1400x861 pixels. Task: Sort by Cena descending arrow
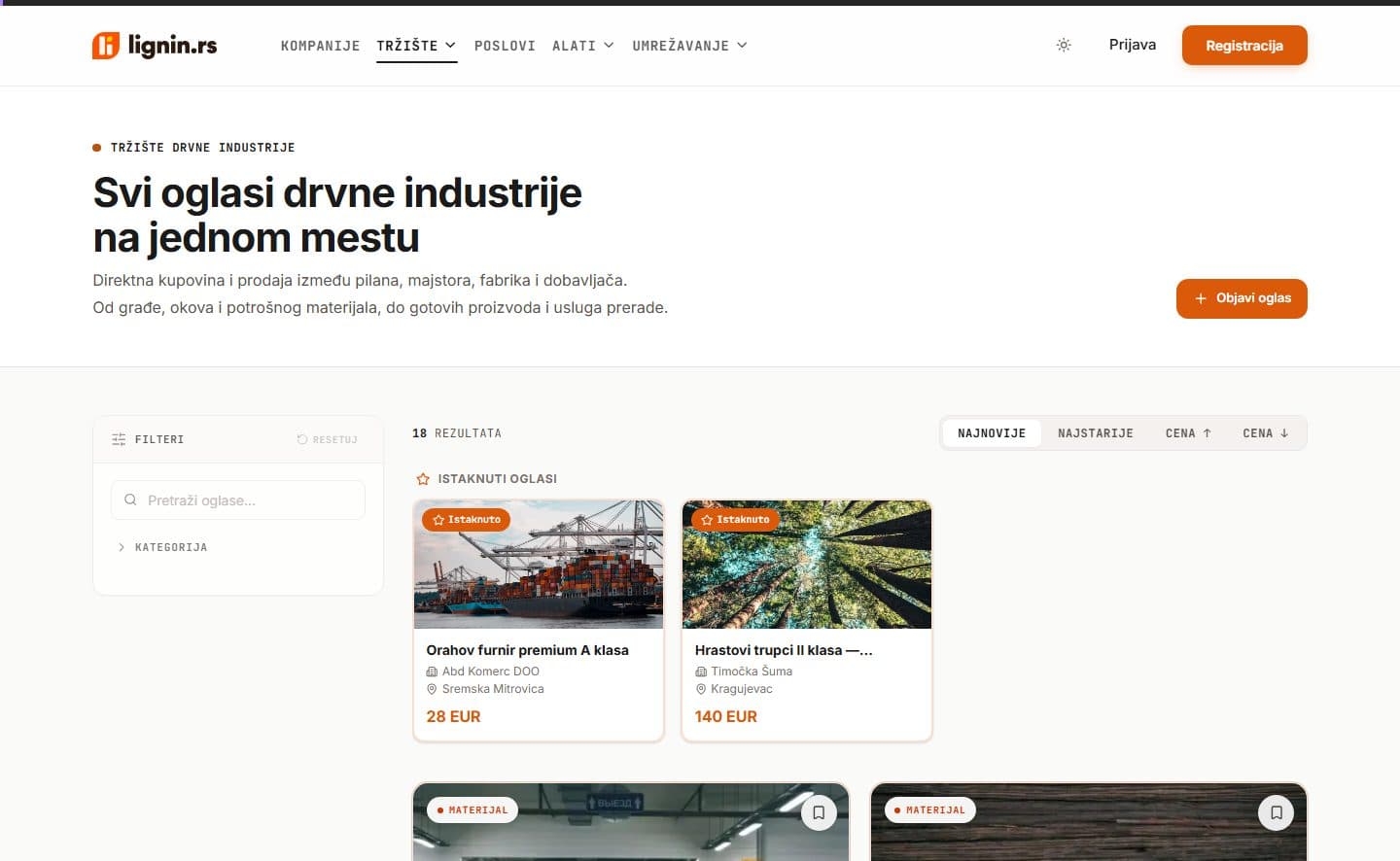pyautogui.click(x=1265, y=433)
